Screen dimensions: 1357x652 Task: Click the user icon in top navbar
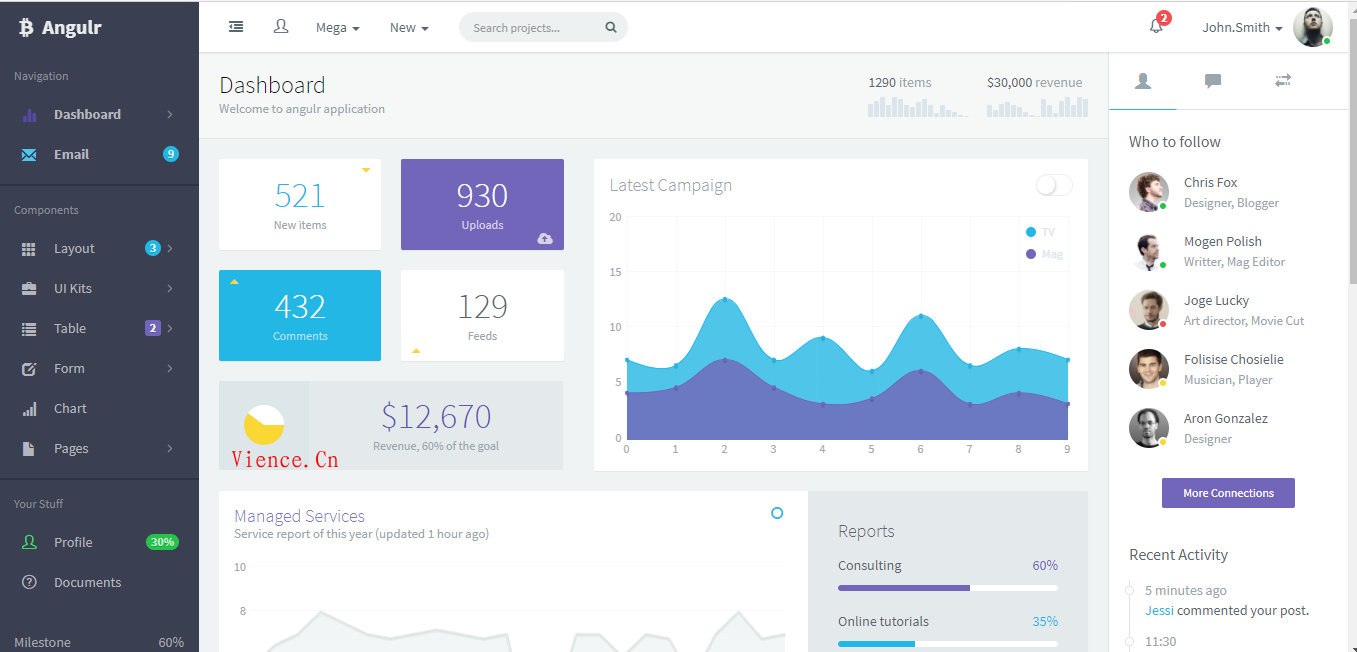coord(281,27)
